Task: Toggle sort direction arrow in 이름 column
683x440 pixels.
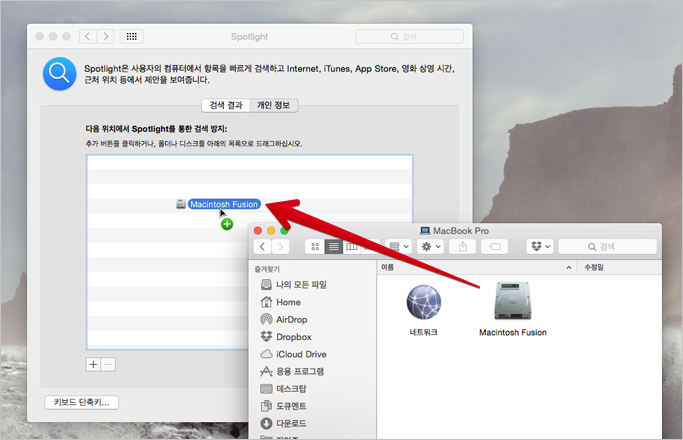Action: point(568,267)
